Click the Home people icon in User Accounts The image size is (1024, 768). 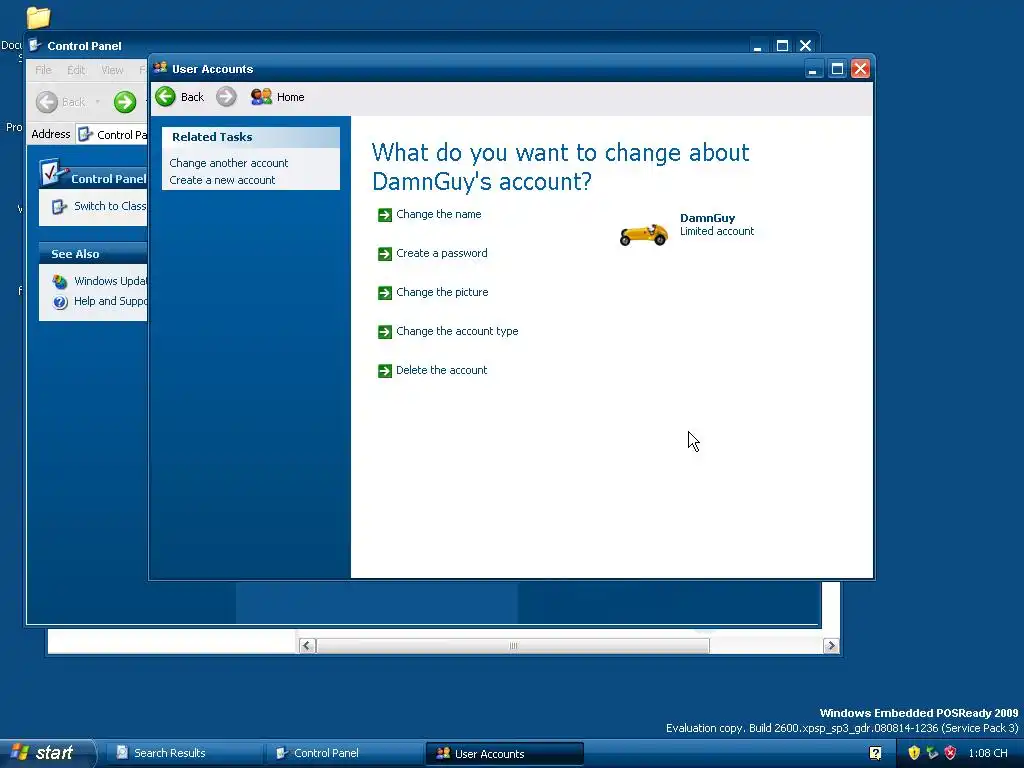point(261,97)
